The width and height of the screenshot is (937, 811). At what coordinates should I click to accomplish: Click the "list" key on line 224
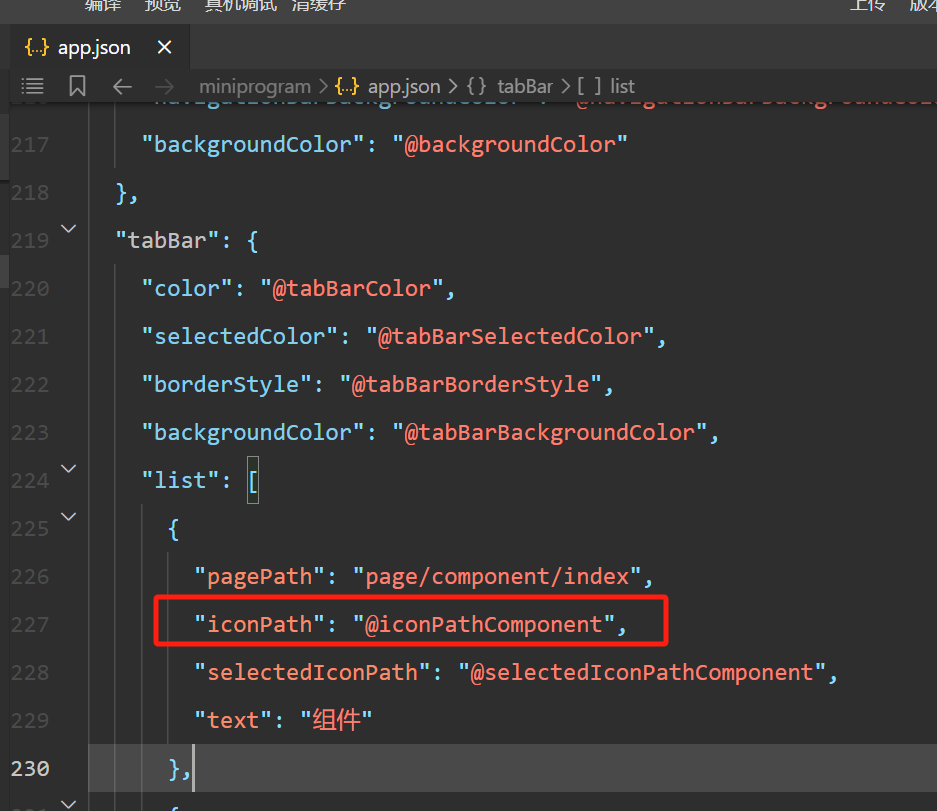180,481
